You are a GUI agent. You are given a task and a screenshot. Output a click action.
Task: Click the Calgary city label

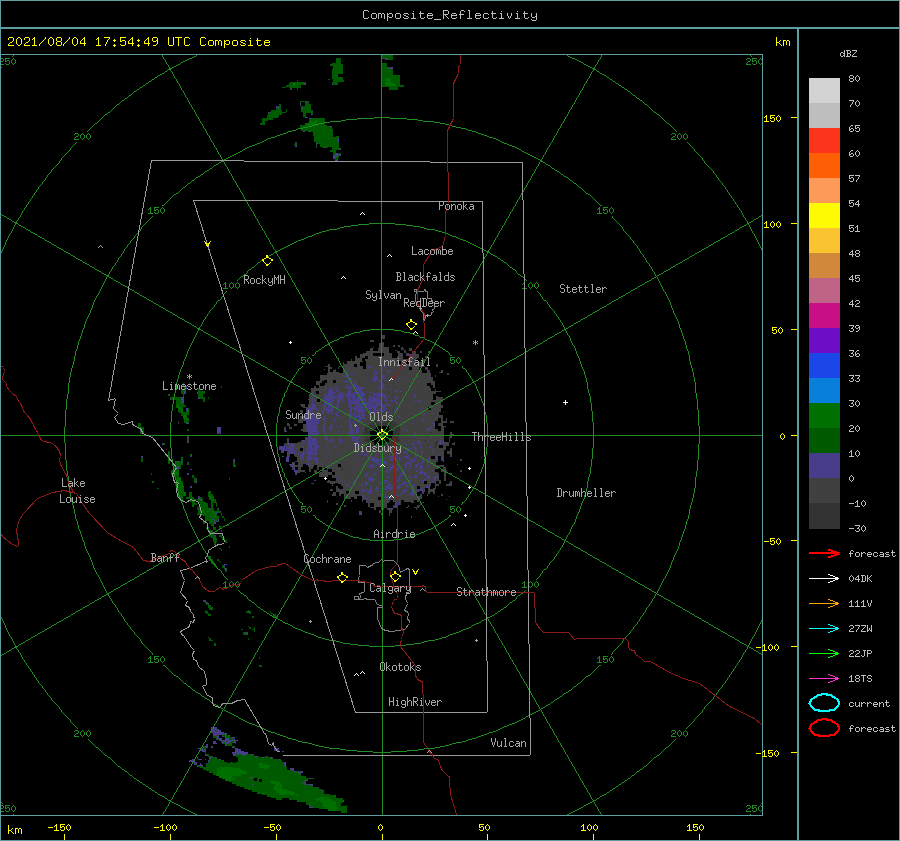pos(390,588)
